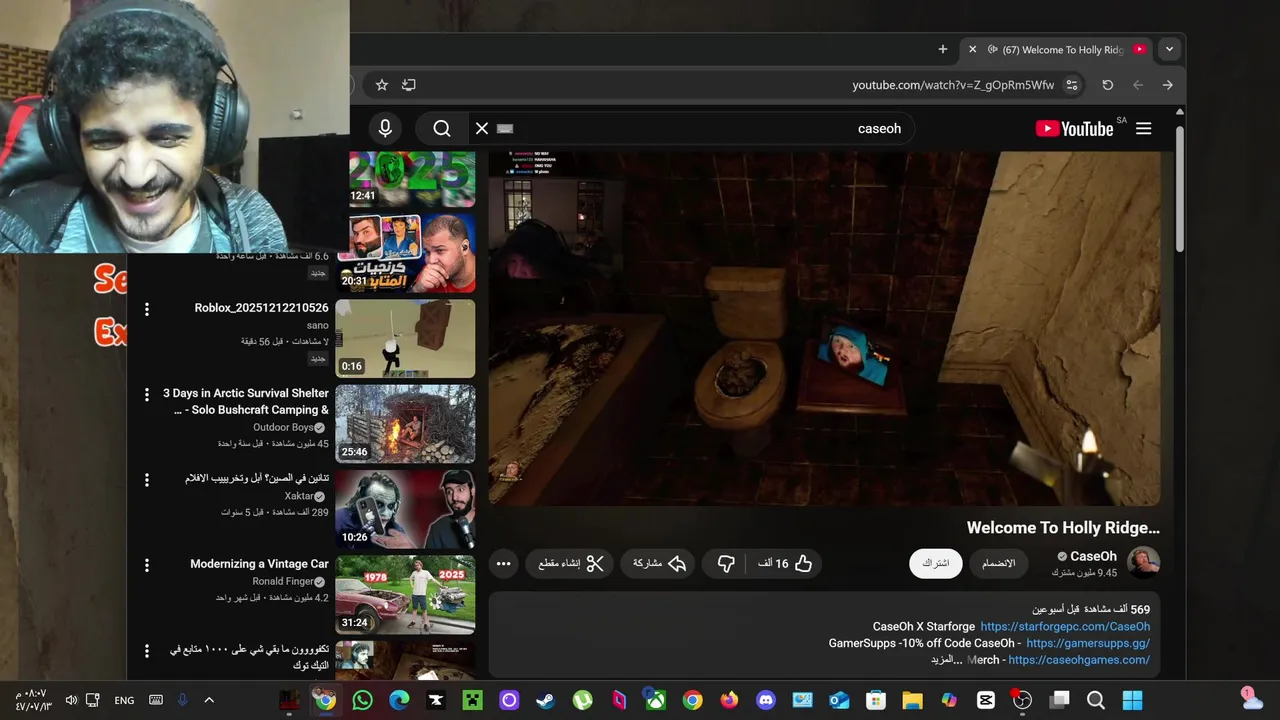Click the system tray volume speaker icon
Image resolution: width=1280 pixels, height=720 pixels.
pos(71,700)
